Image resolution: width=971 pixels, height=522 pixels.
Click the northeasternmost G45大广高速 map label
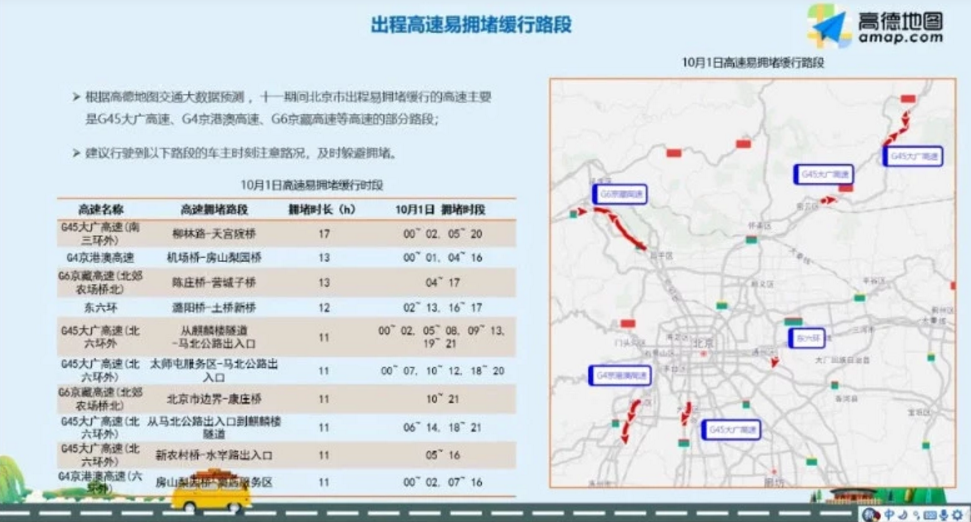click(914, 157)
